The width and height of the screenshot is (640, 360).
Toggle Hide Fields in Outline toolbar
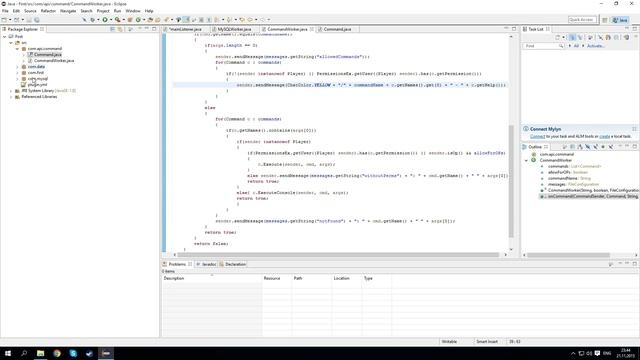pos(588,147)
